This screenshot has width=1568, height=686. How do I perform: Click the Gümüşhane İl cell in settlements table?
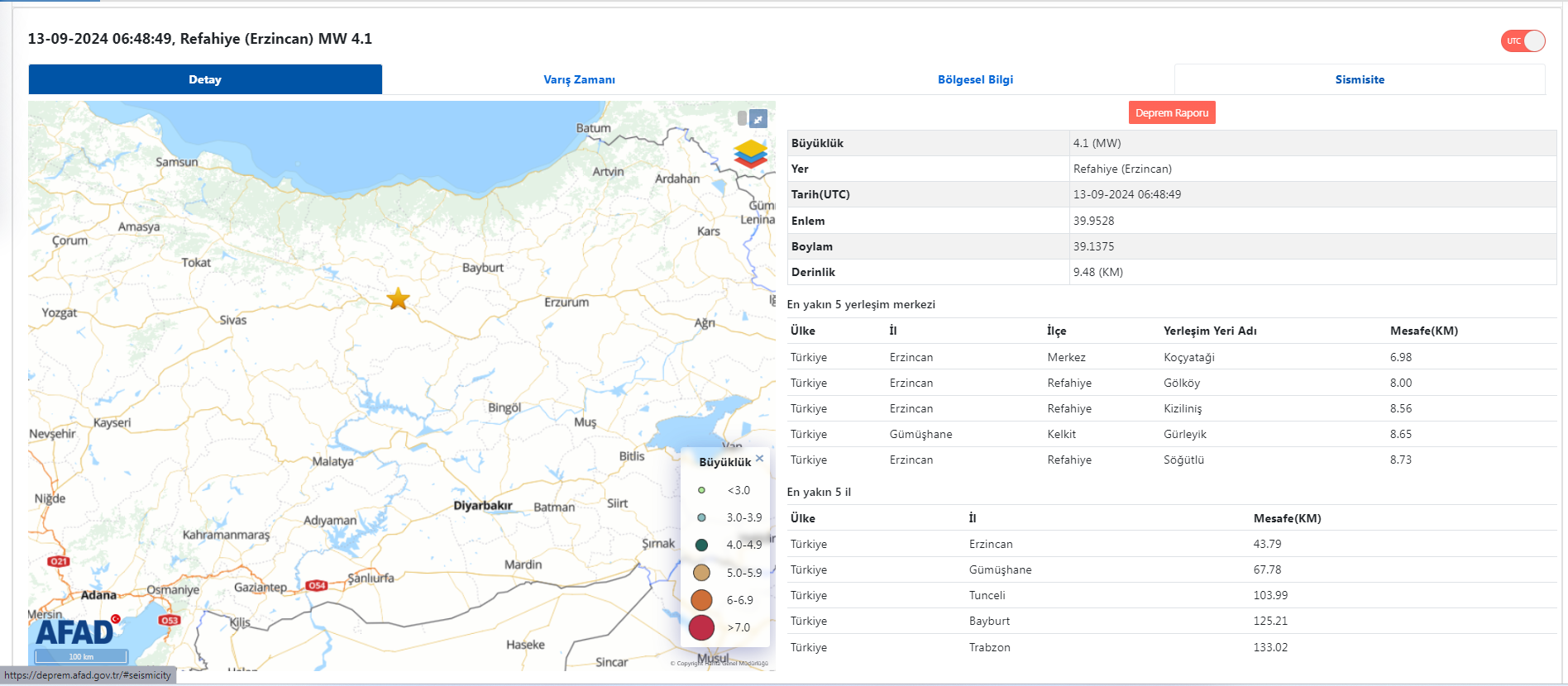(920, 434)
